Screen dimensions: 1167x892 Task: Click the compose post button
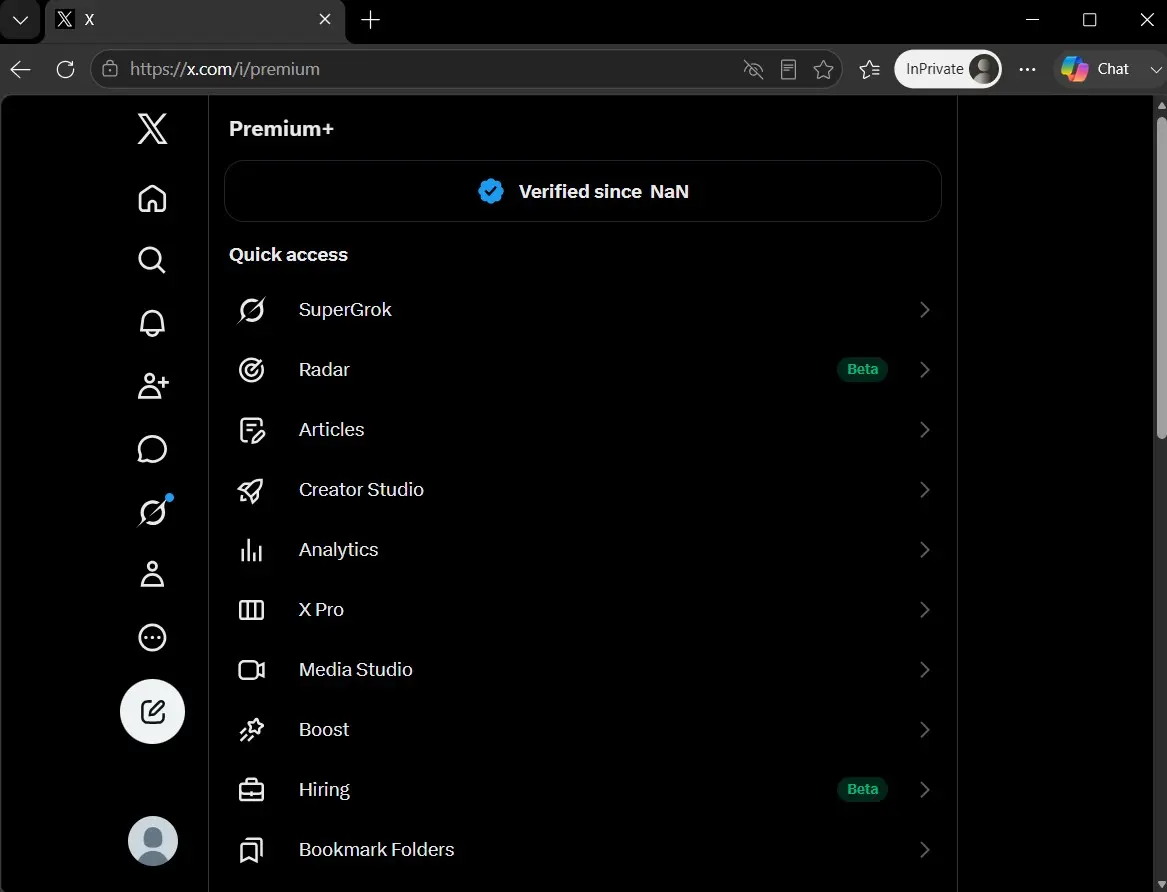[153, 711]
